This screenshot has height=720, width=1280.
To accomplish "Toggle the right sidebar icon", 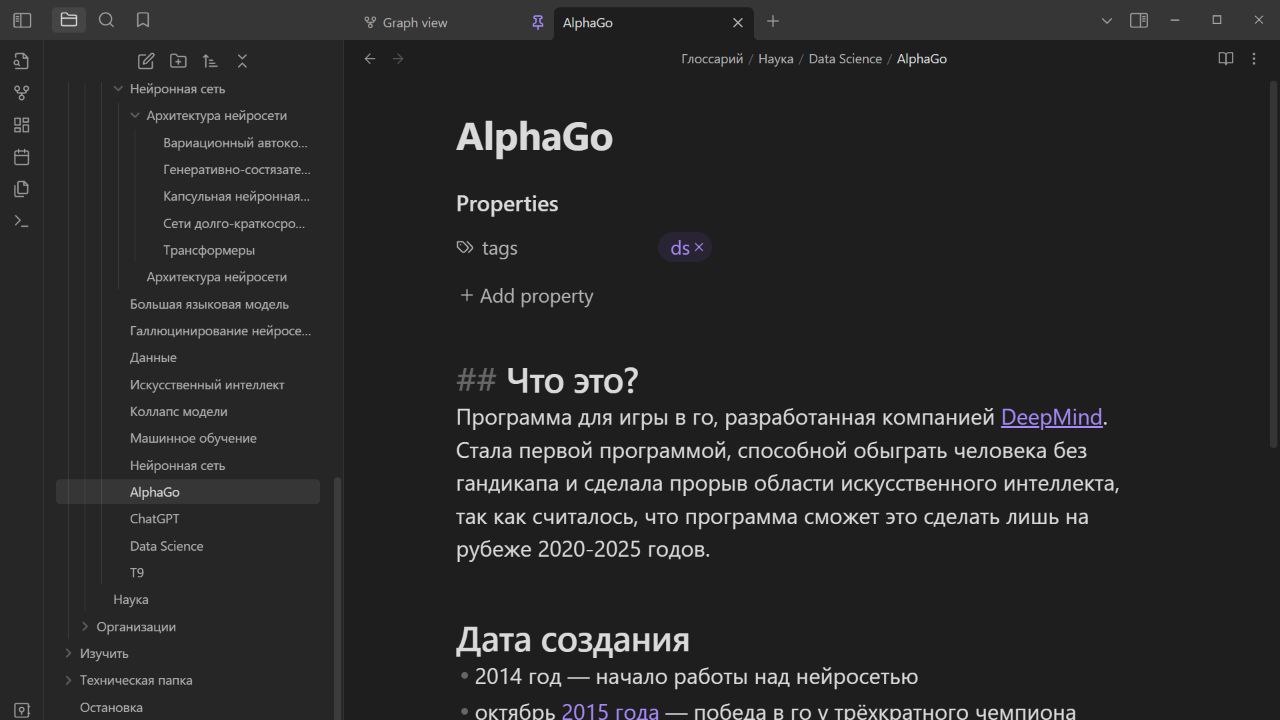I will (1139, 20).
